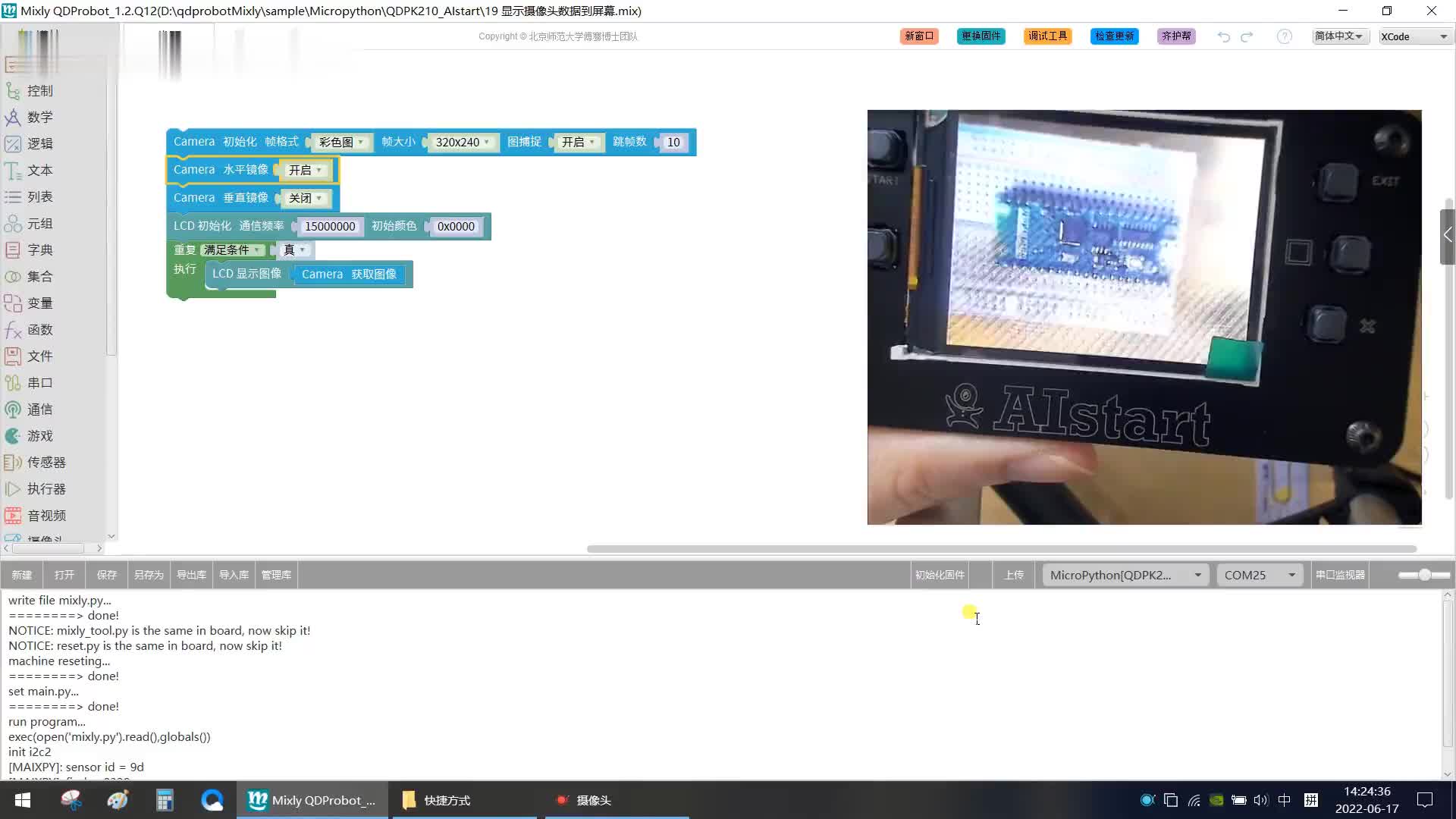Click the 新窗口 button
The height and width of the screenshot is (819, 1456).
(919, 36)
